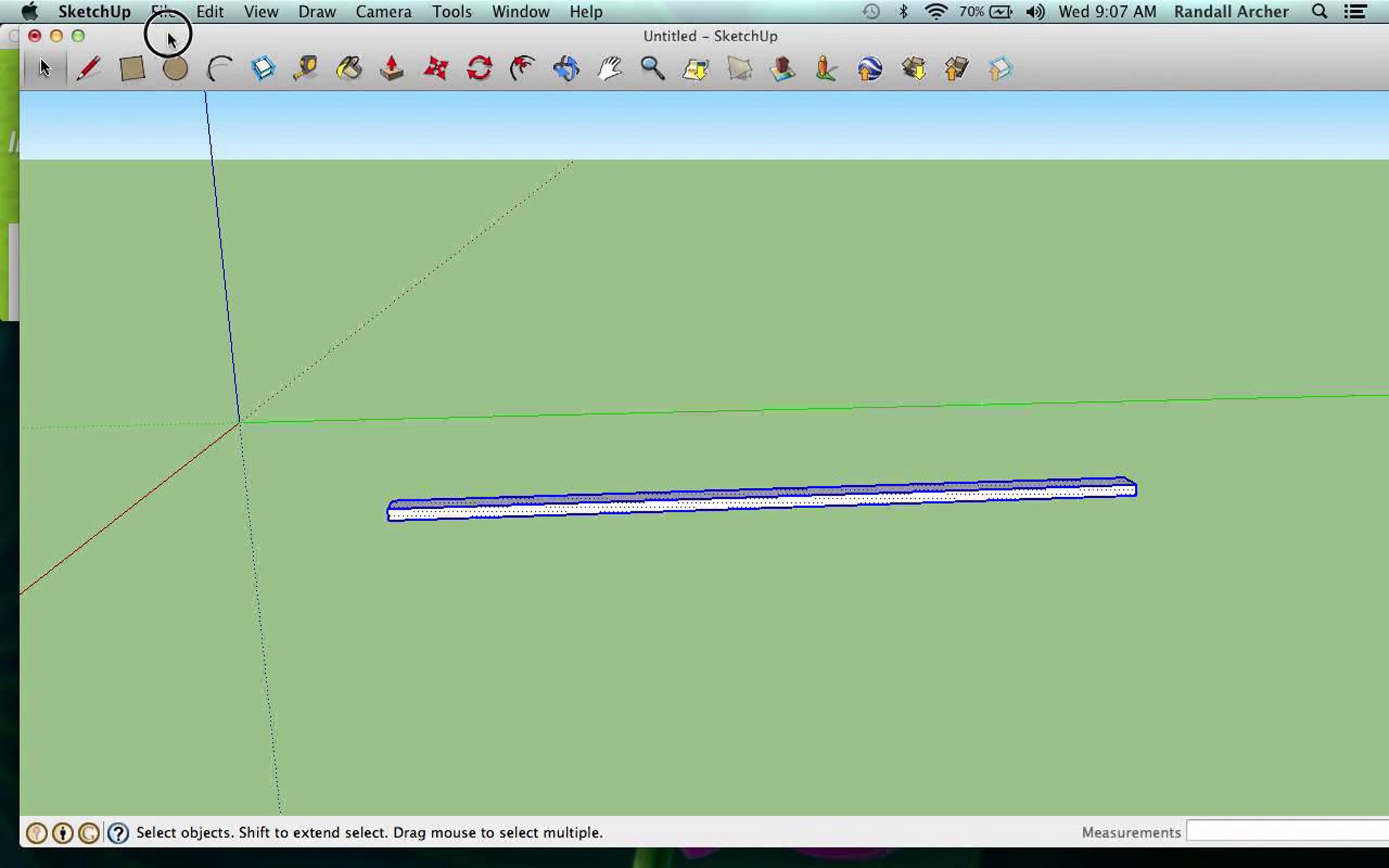
Task: Choose the Arc tool
Action: tap(219, 69)
